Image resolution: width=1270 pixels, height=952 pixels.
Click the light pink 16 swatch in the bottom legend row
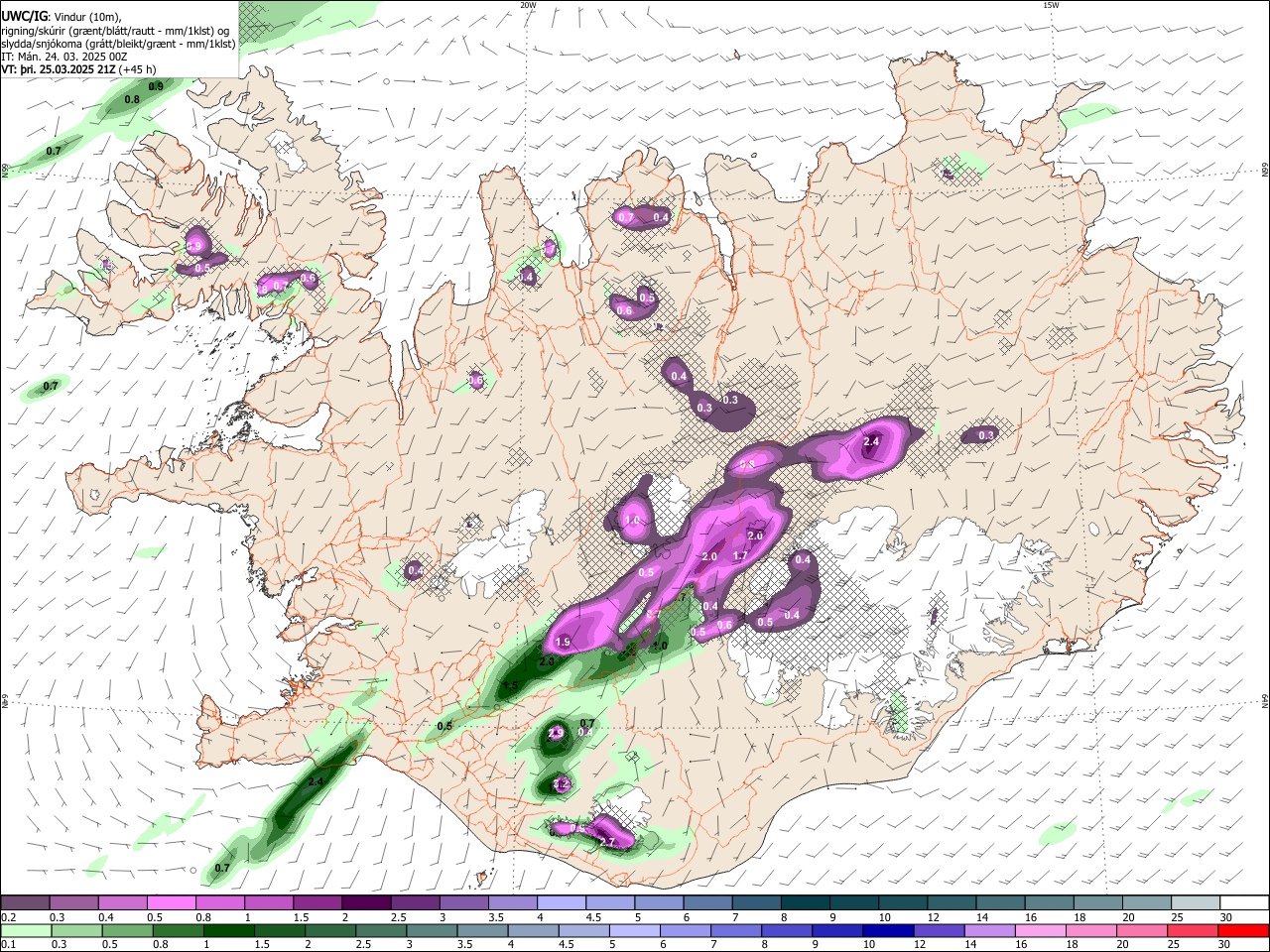pyautogui.click(x=1039, y=930)
